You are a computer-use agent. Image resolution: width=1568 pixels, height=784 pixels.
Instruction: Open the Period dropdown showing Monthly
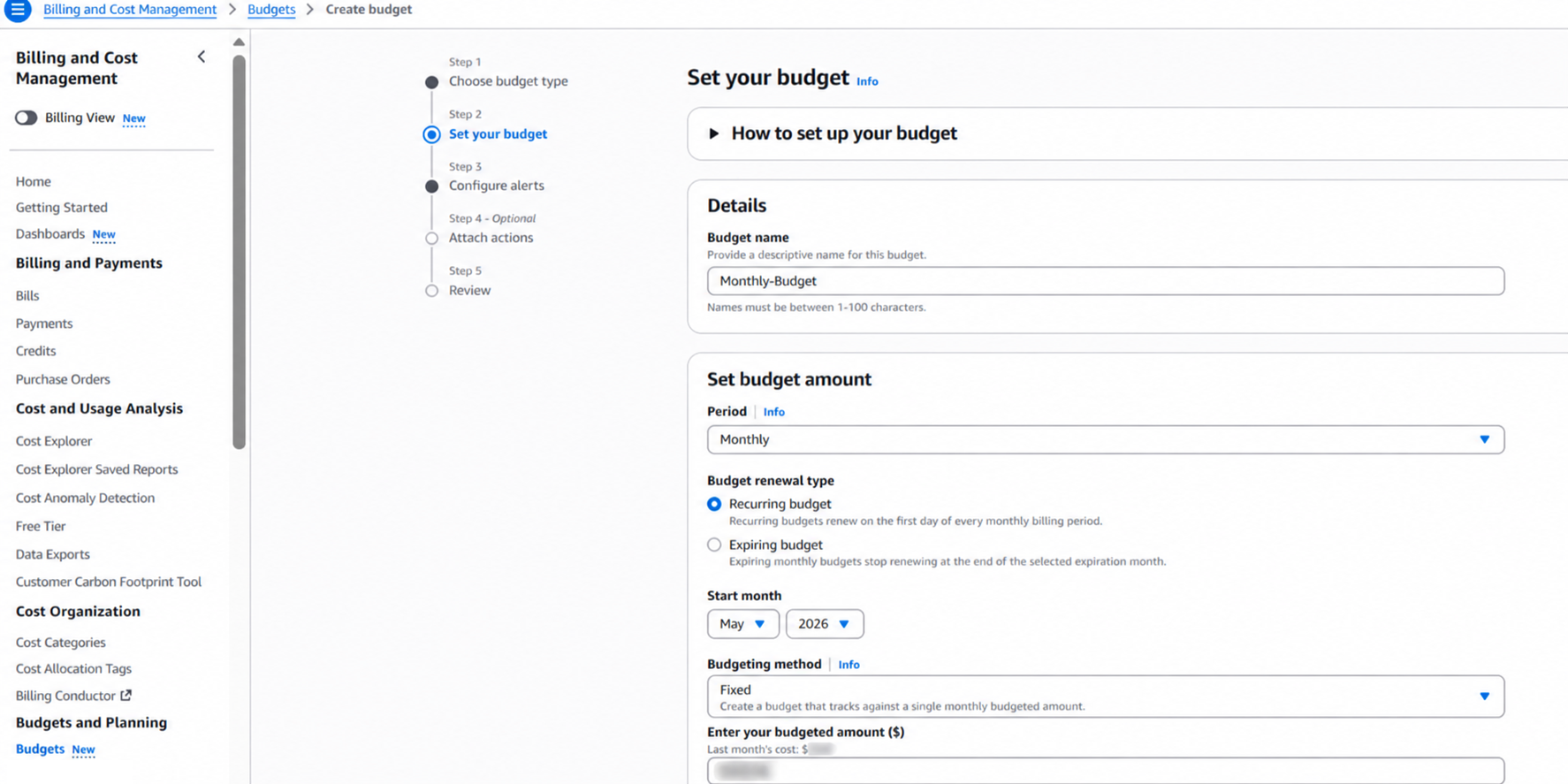[x=1105, y=439]
